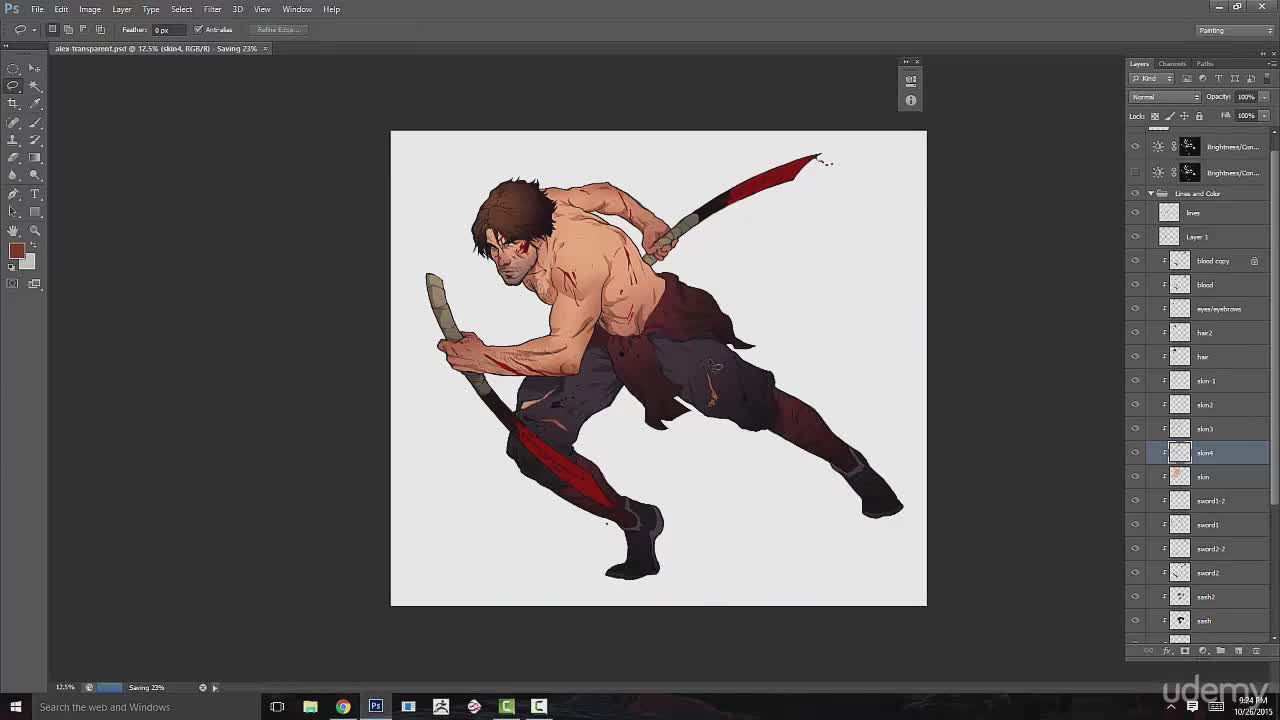Select the Zoom tool

tap(35, 230)
